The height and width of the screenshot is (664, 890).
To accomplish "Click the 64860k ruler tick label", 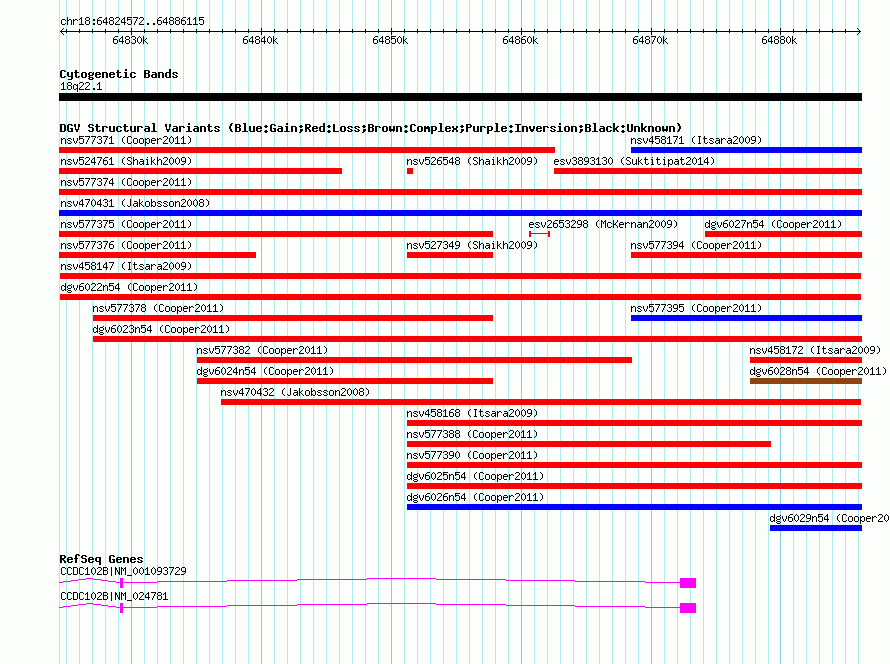I will pos(520,40).
